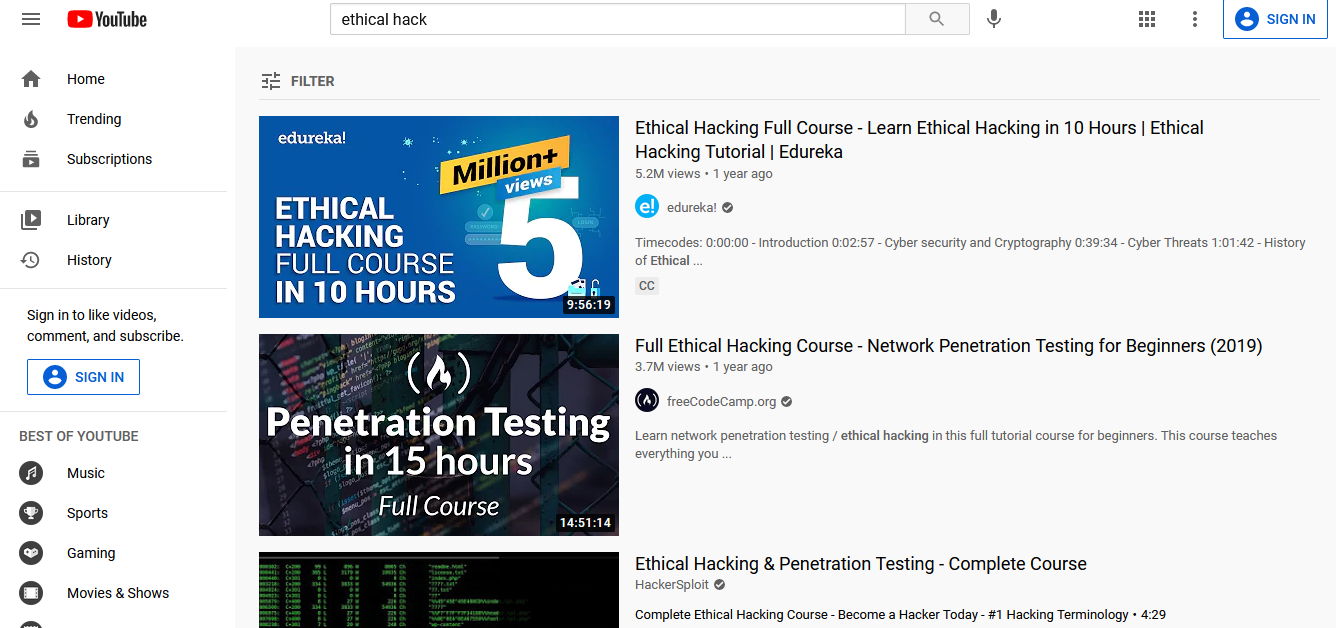Open the YouTube apps grid
Viewport: 1336px width, 628px height.
tap(1147, 19)
